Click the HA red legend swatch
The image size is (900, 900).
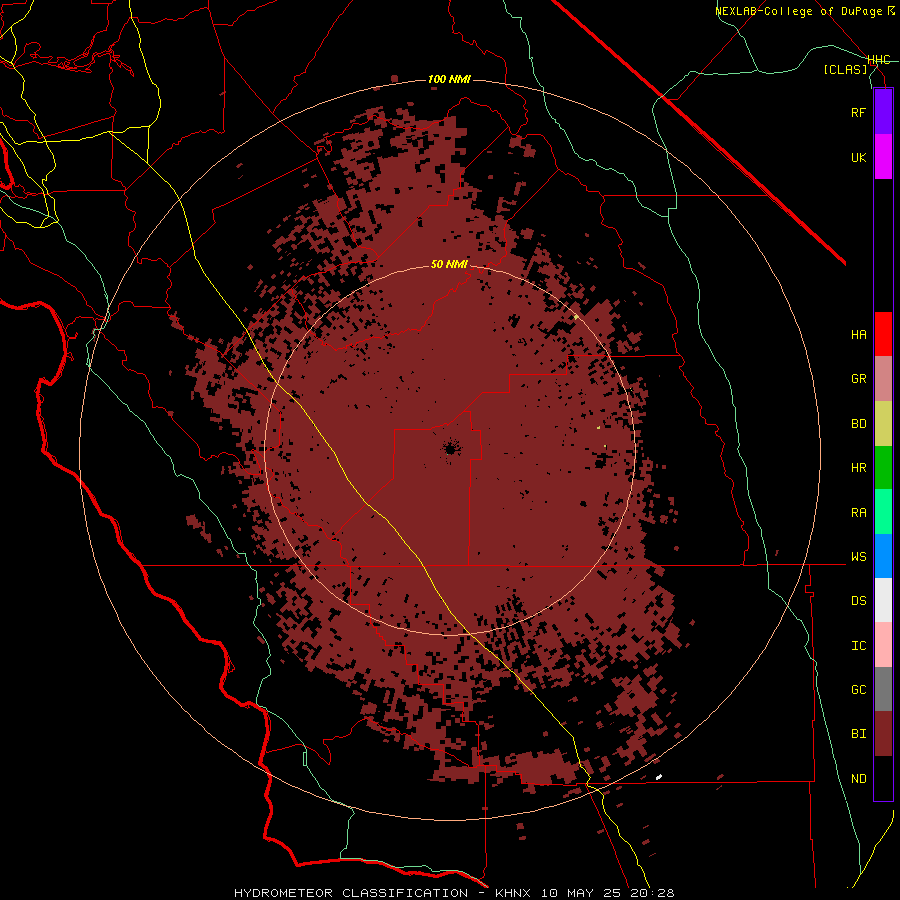[883, 334]
